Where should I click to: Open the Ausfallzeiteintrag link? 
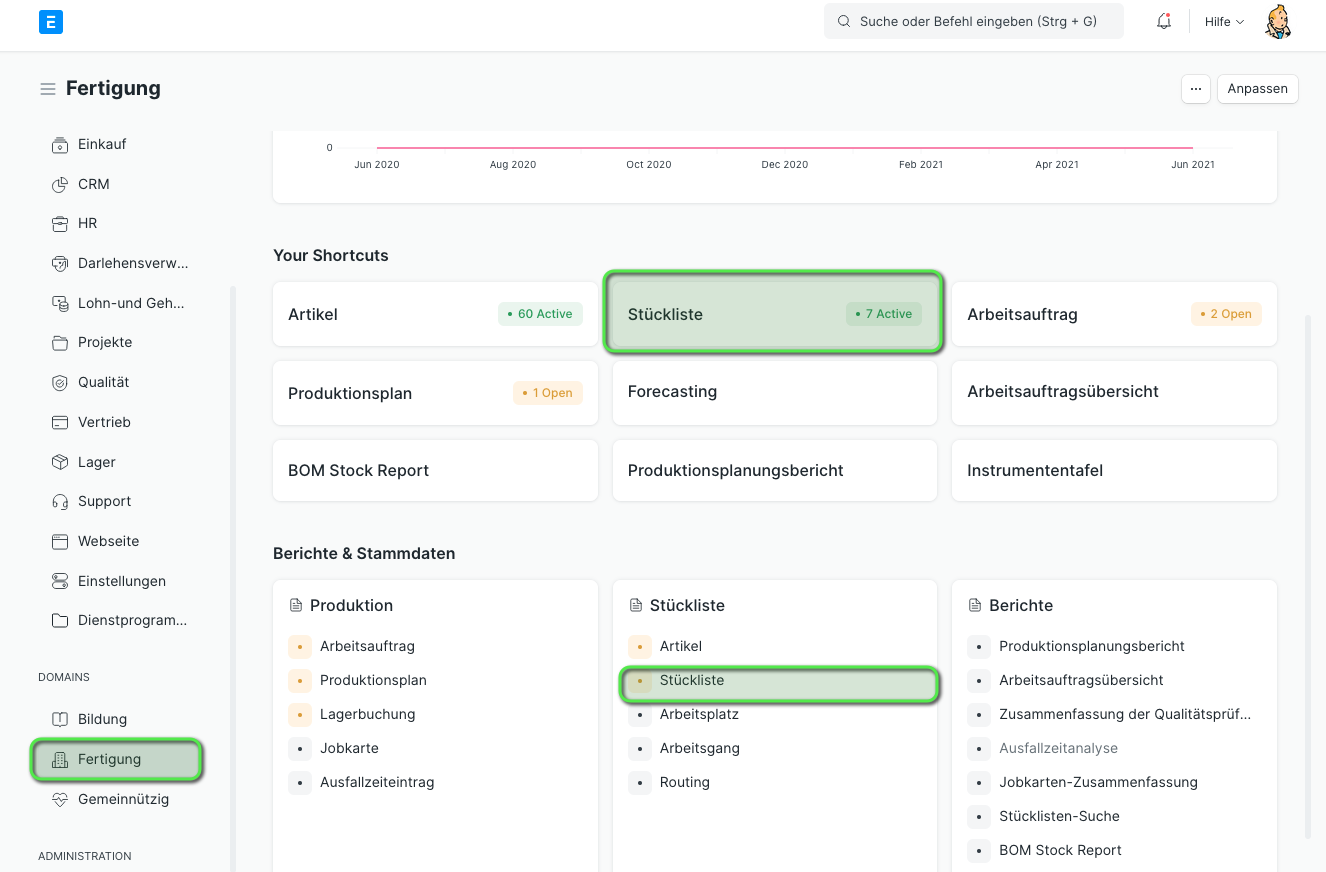click(377, 782)
